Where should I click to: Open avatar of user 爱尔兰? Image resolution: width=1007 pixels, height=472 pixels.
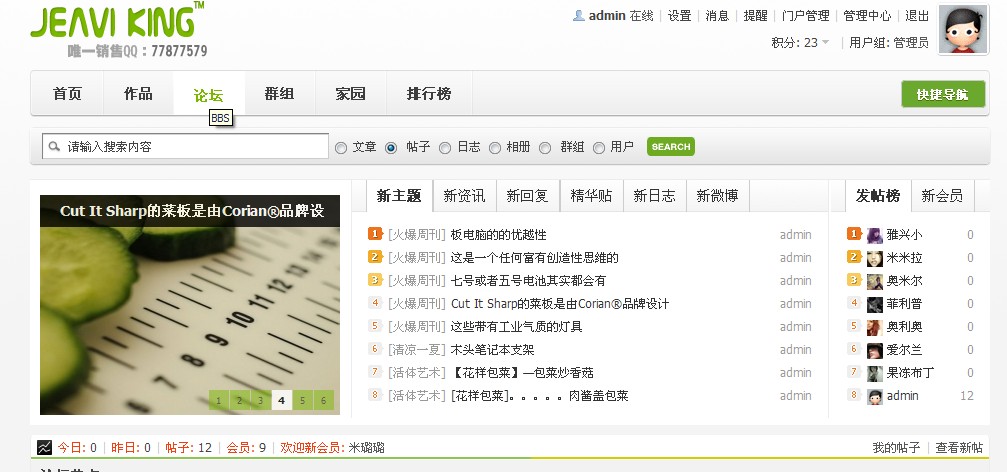pyautogui.click(x=874, y=351)
